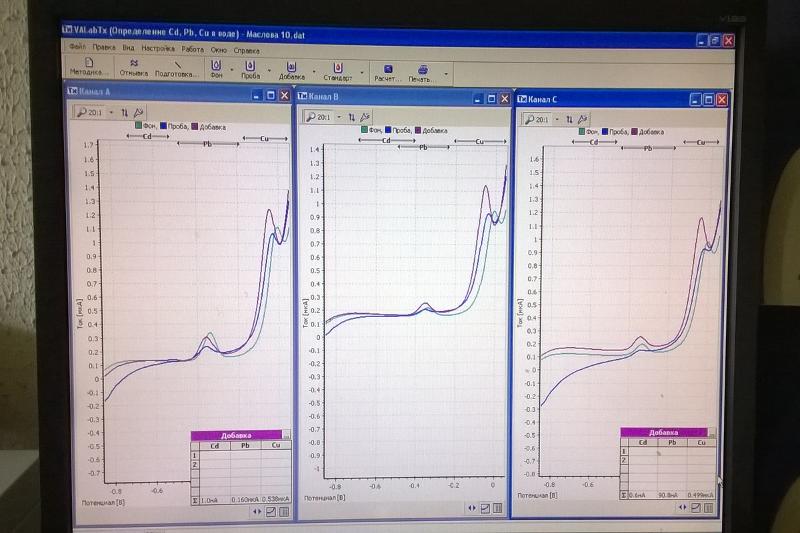Toggle graph view button in Канал C
Viewport: 800px width, 533px height.
tap(695, 507)
